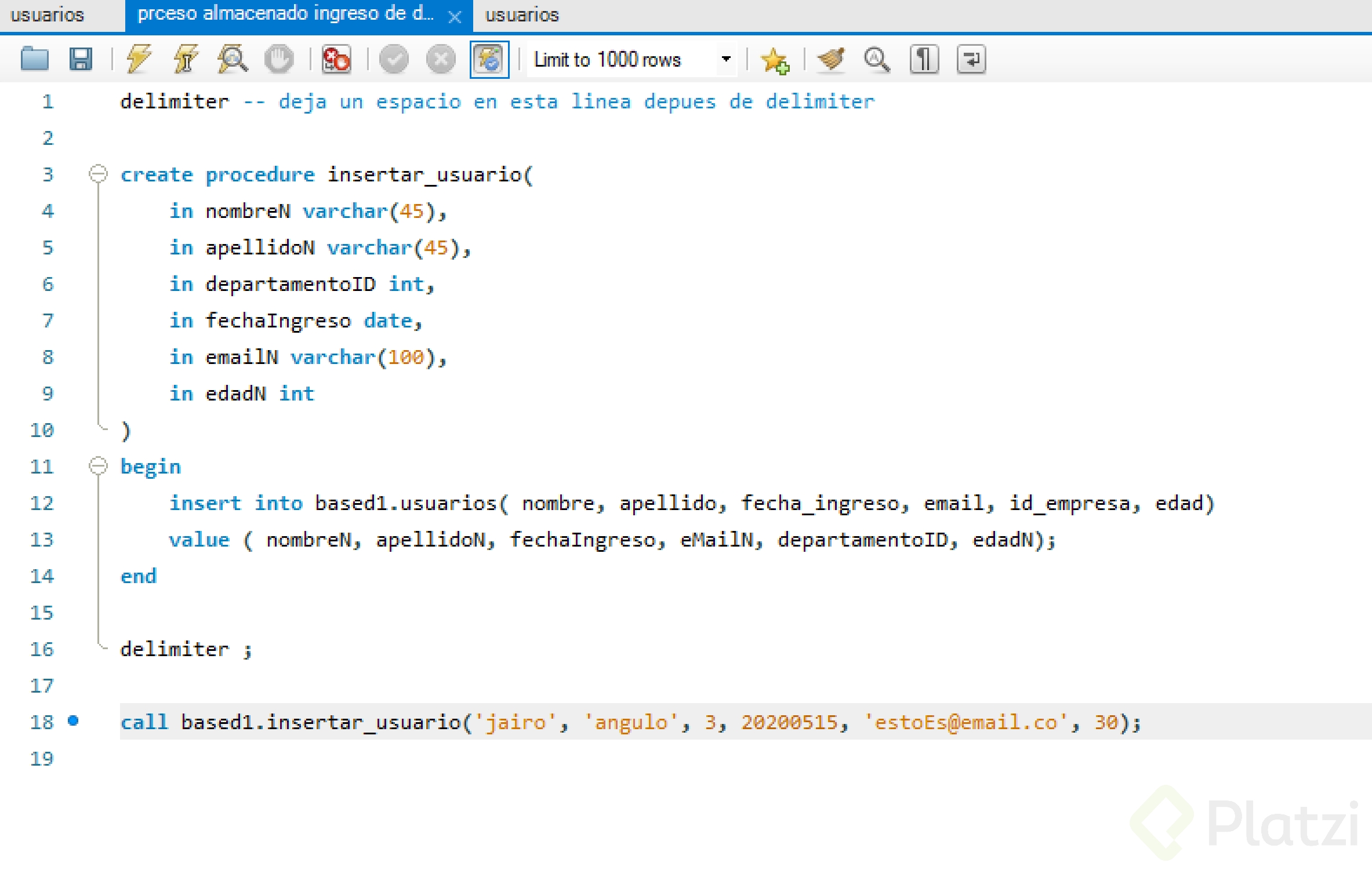This screenshot has height=870, width=1372.
Task: Toggle invisible characters pilcrow button
Action: click(924, 59)
